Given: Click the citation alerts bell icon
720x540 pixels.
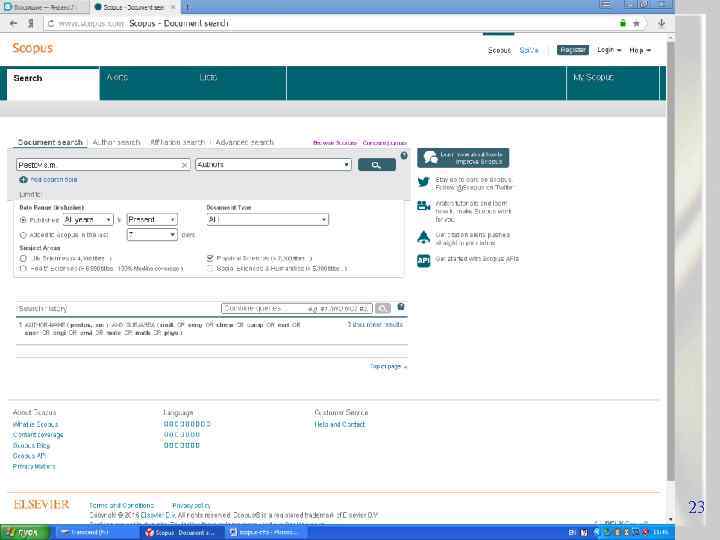Looking at the screenshot, I should 423,237.
